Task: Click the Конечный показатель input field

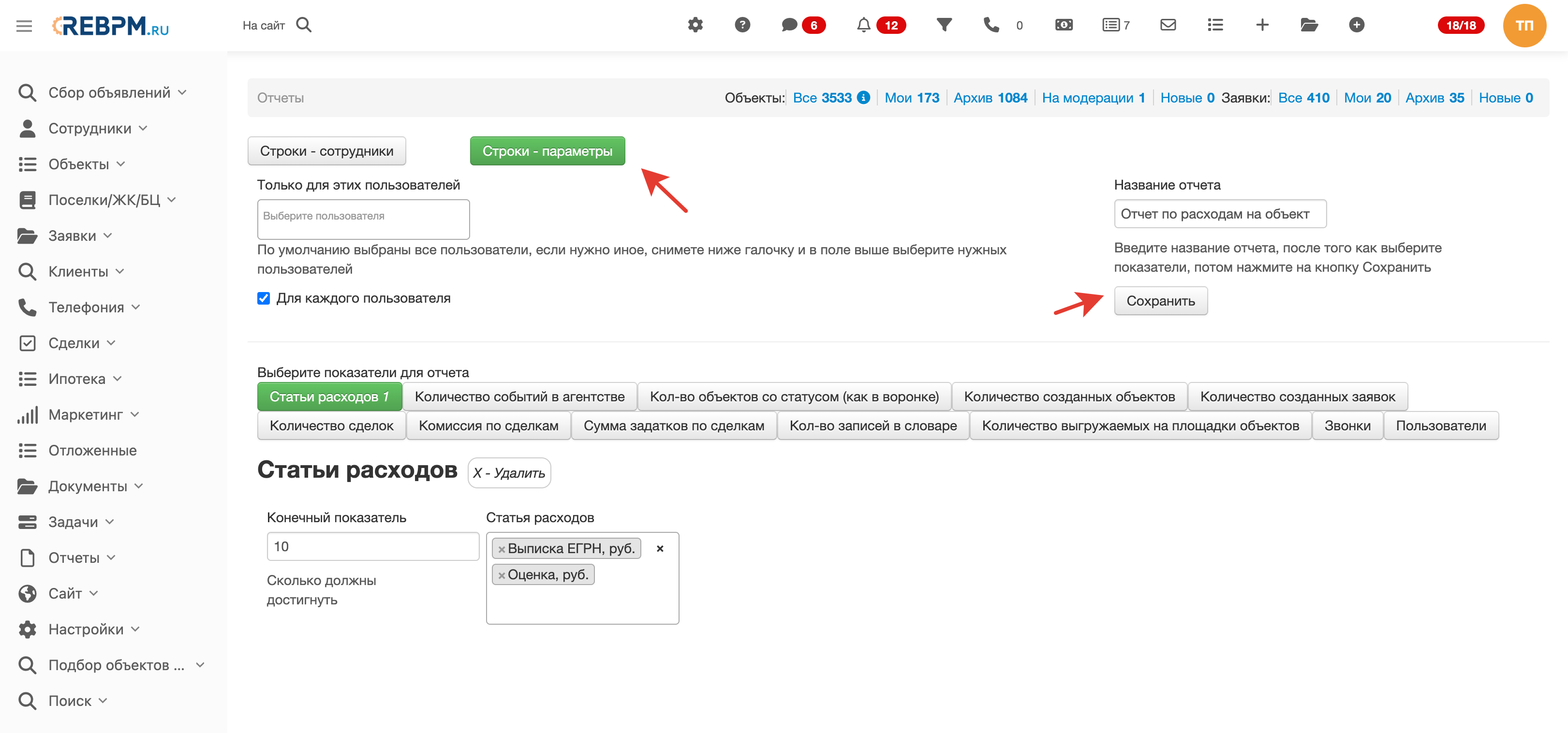Action: click(372, 546)
